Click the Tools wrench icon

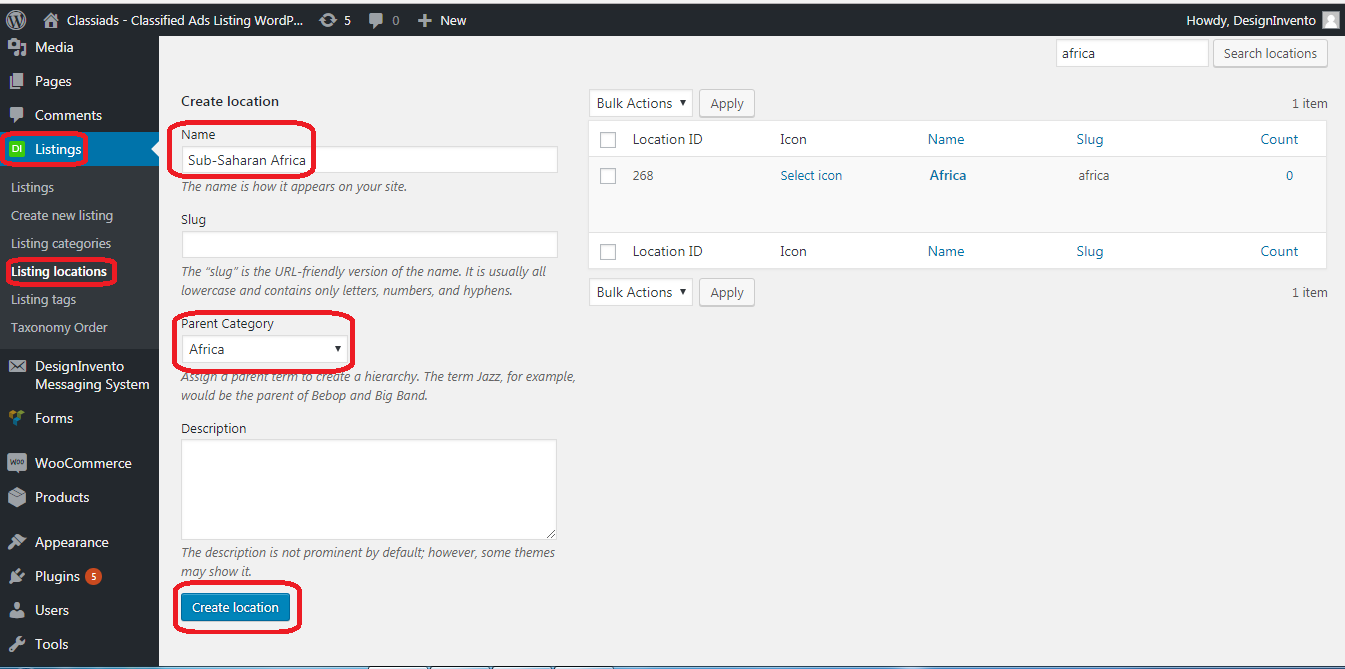pyautogui.click(x=17, y=644)
